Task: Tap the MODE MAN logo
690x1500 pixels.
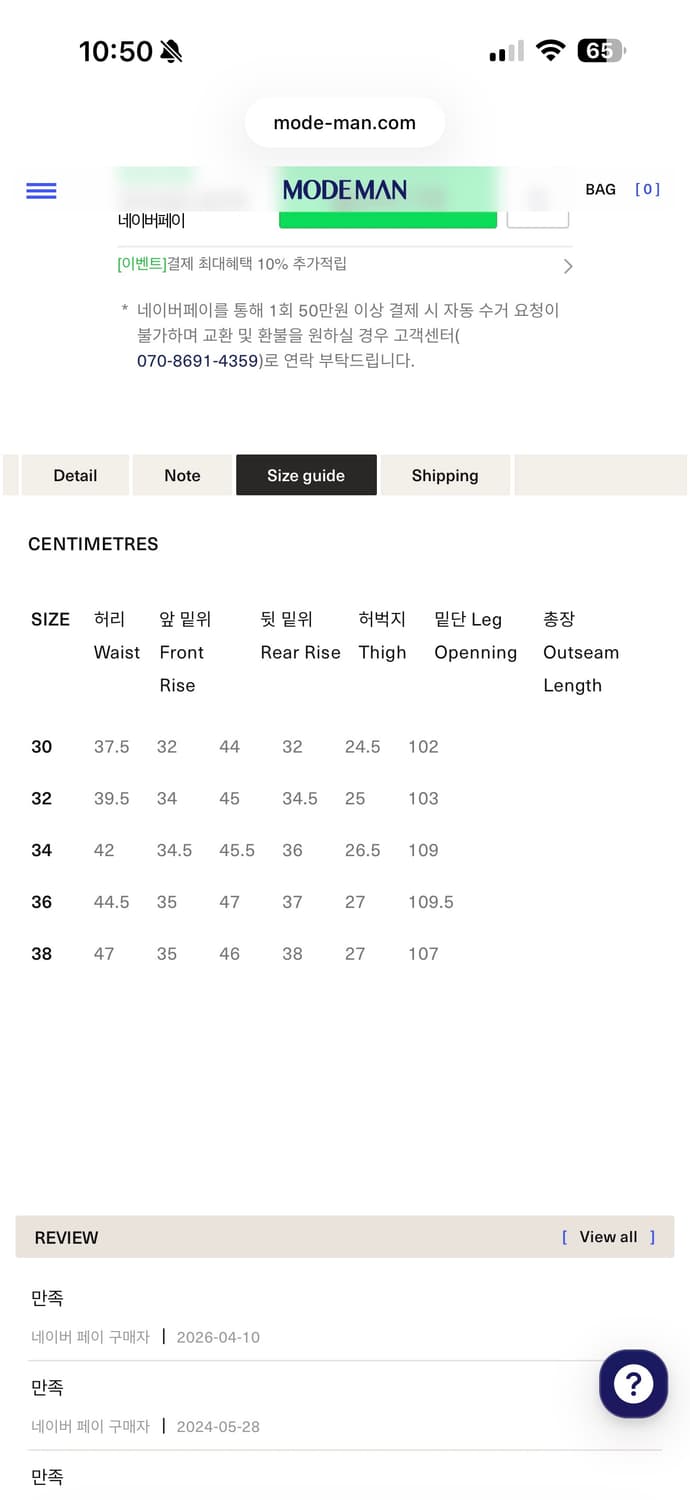Action: [344, 189]
